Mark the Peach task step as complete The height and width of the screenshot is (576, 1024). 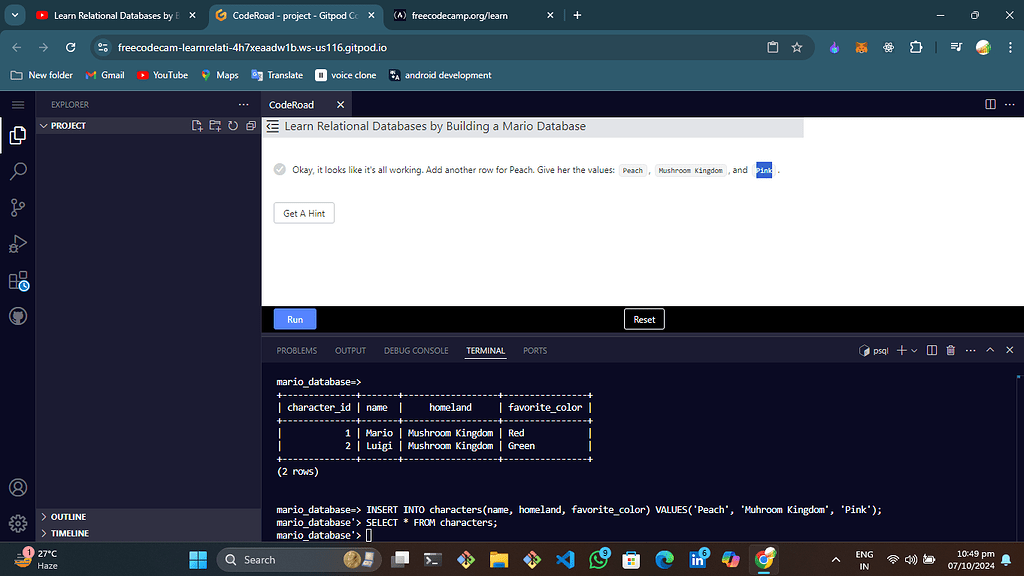click(279, 169)
